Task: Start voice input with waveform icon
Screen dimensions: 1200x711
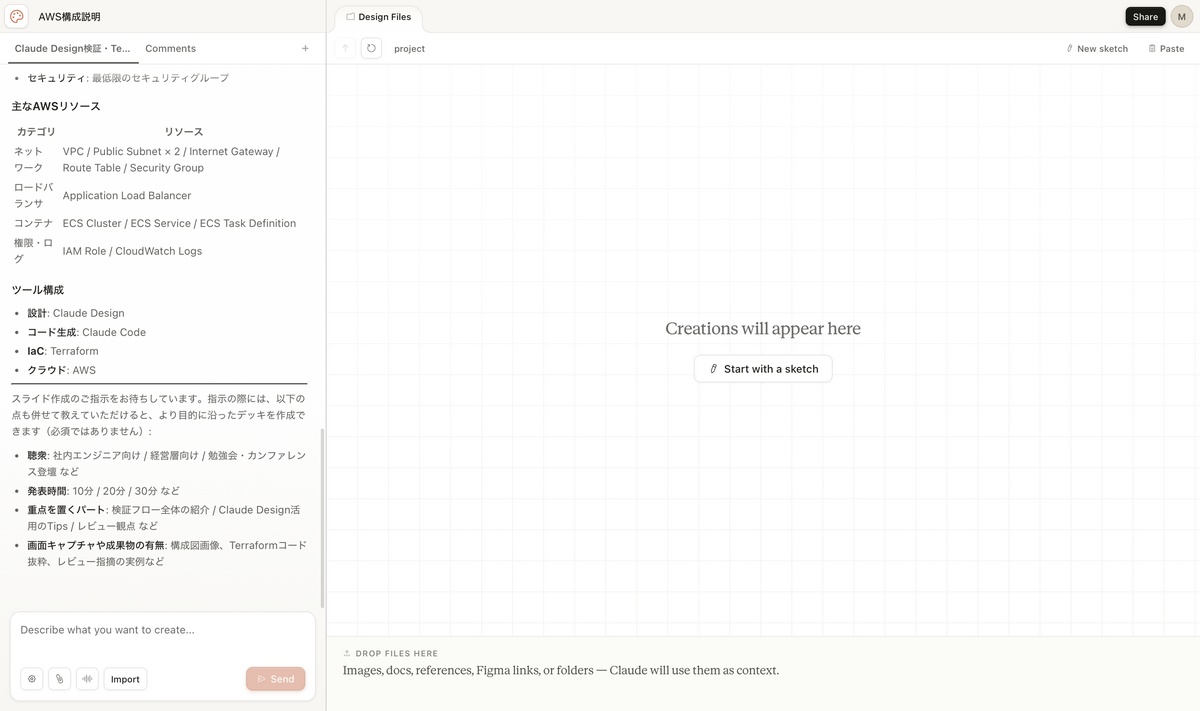Action: coord(87,679)
